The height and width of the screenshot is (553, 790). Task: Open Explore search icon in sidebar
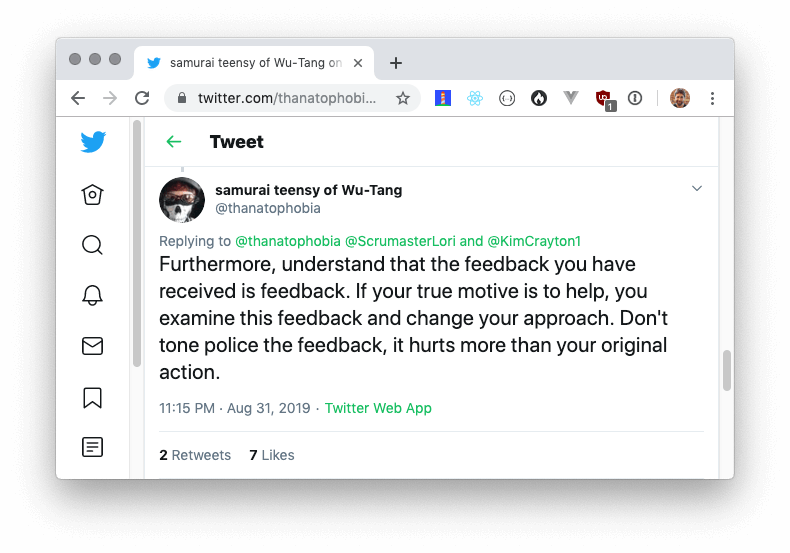pos(92,245)
